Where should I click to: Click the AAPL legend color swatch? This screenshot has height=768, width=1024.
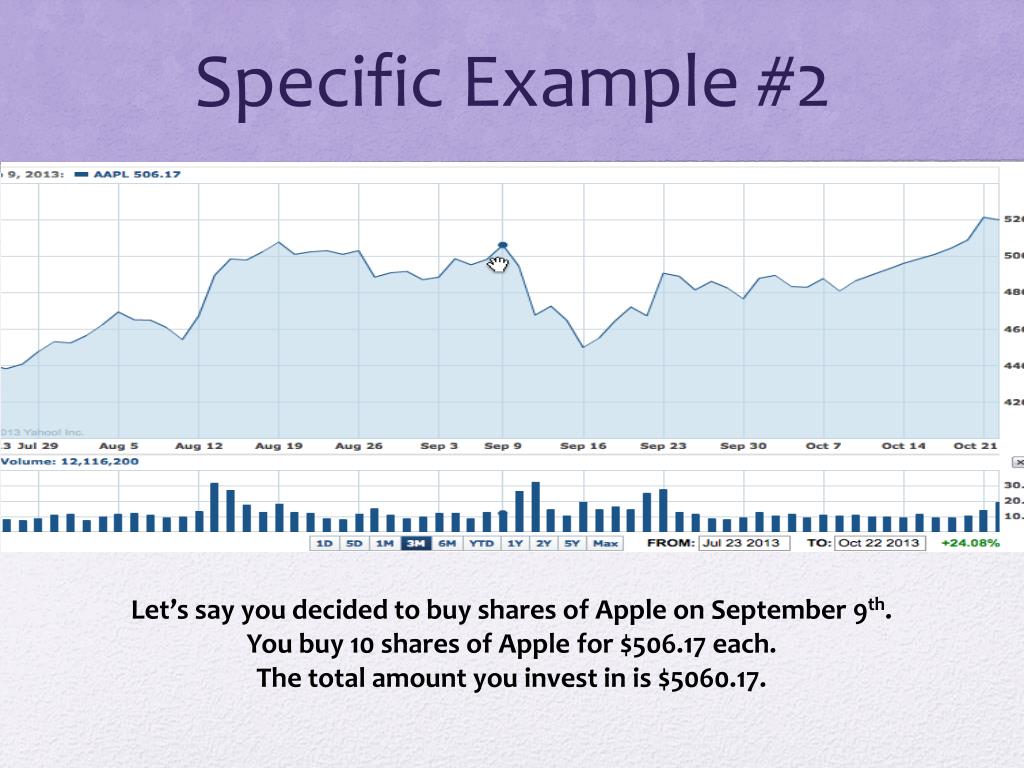click(82, 174)
